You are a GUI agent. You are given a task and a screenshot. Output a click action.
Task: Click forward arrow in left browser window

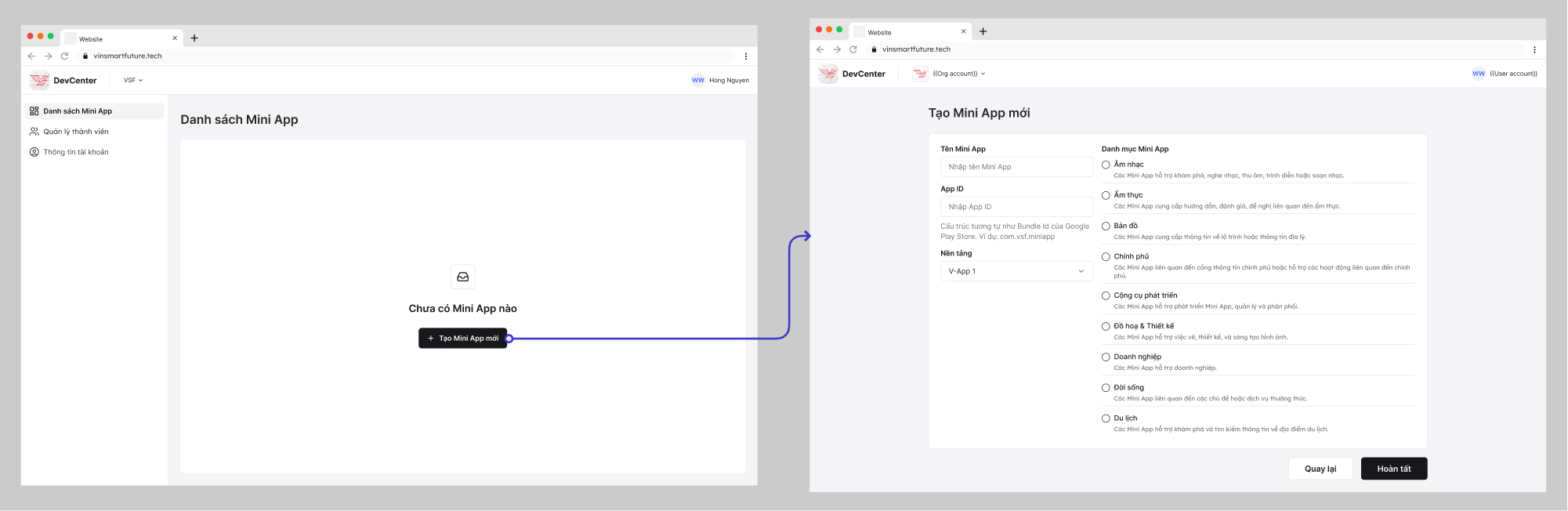(x=48, y=56)
